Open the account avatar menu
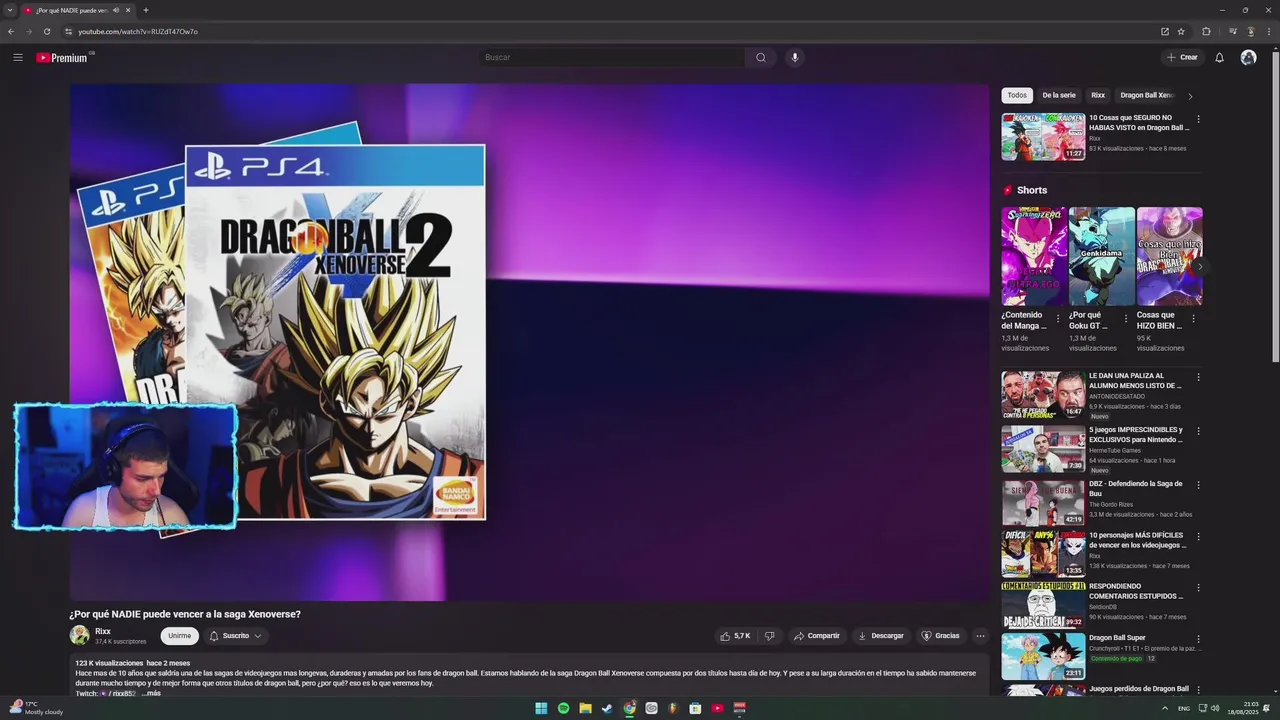This screenshot has height=720, width=1280. click(1248, 57)
